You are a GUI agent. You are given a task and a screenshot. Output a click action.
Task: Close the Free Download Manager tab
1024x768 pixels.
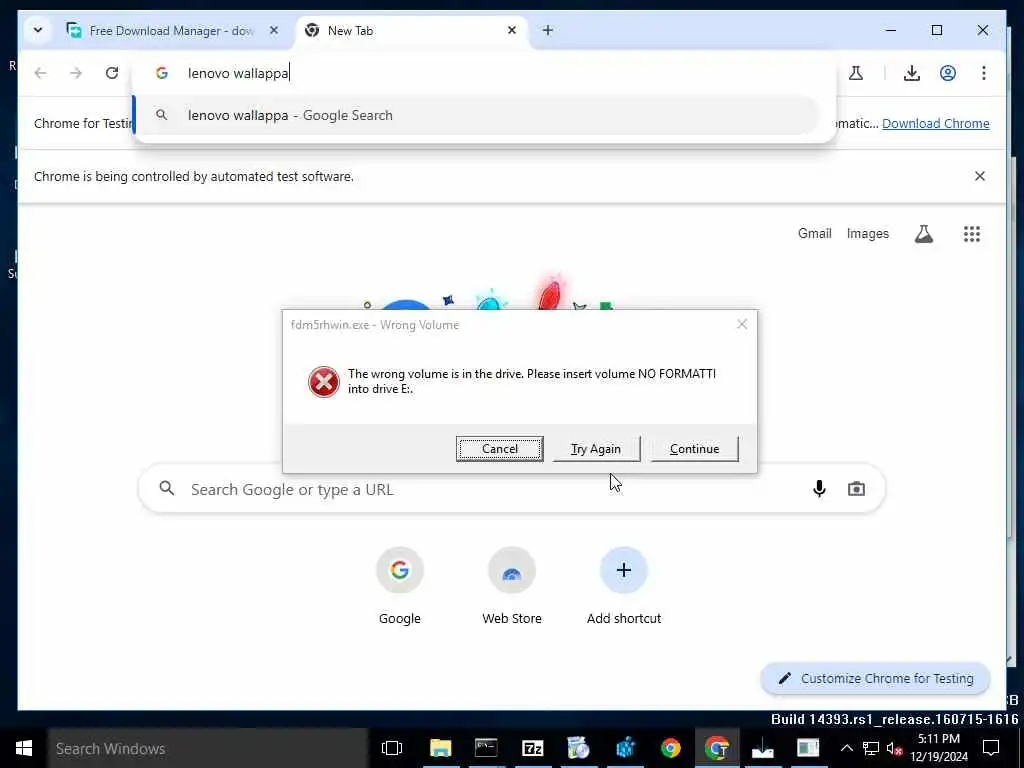274,30
